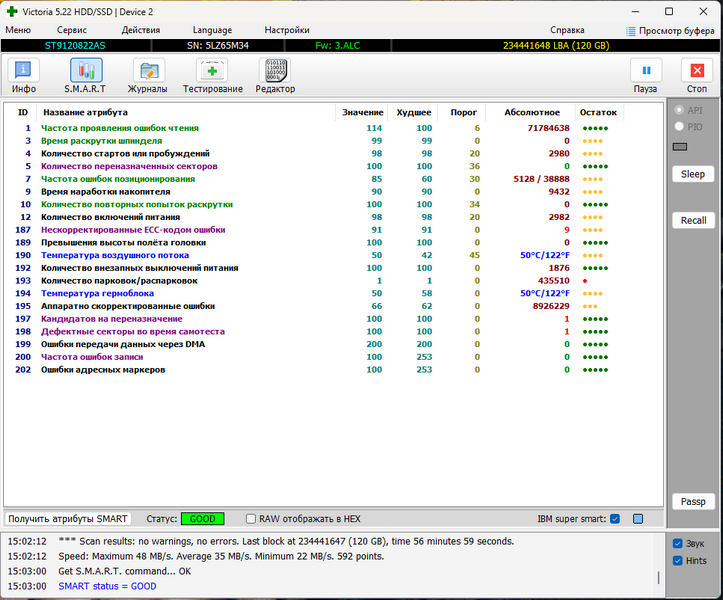
Task: Disable the Звук sound checkbox
Action: (x=677, y=543)
